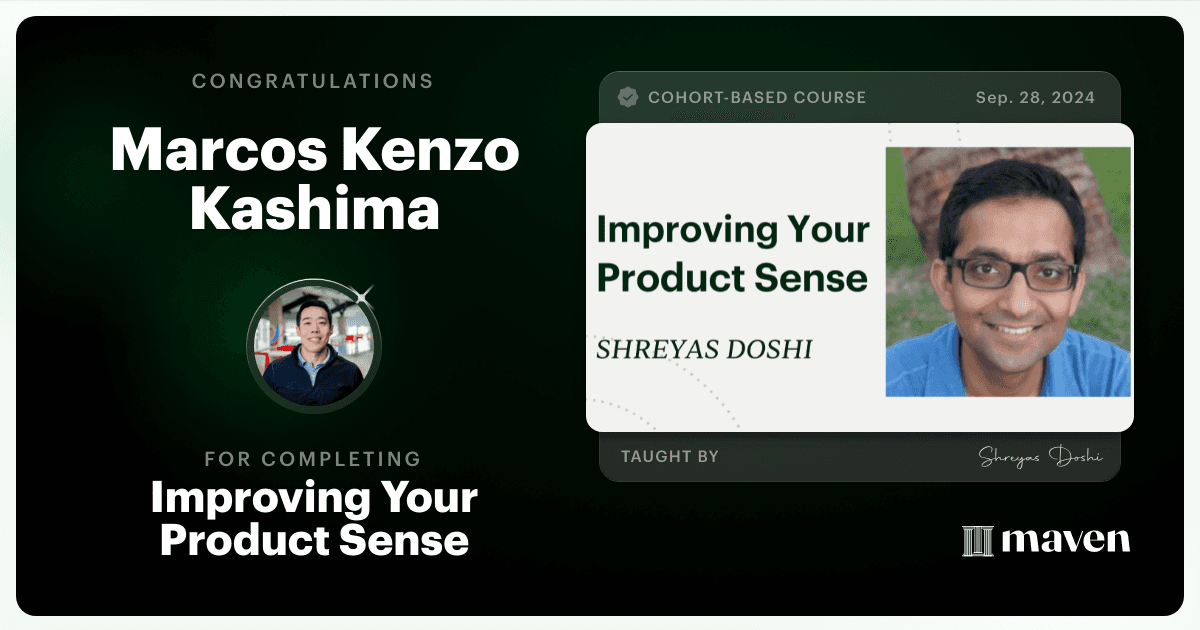Click the dark card footer strip
Viewport: 1200px width, 630px height.
(859, 456)
